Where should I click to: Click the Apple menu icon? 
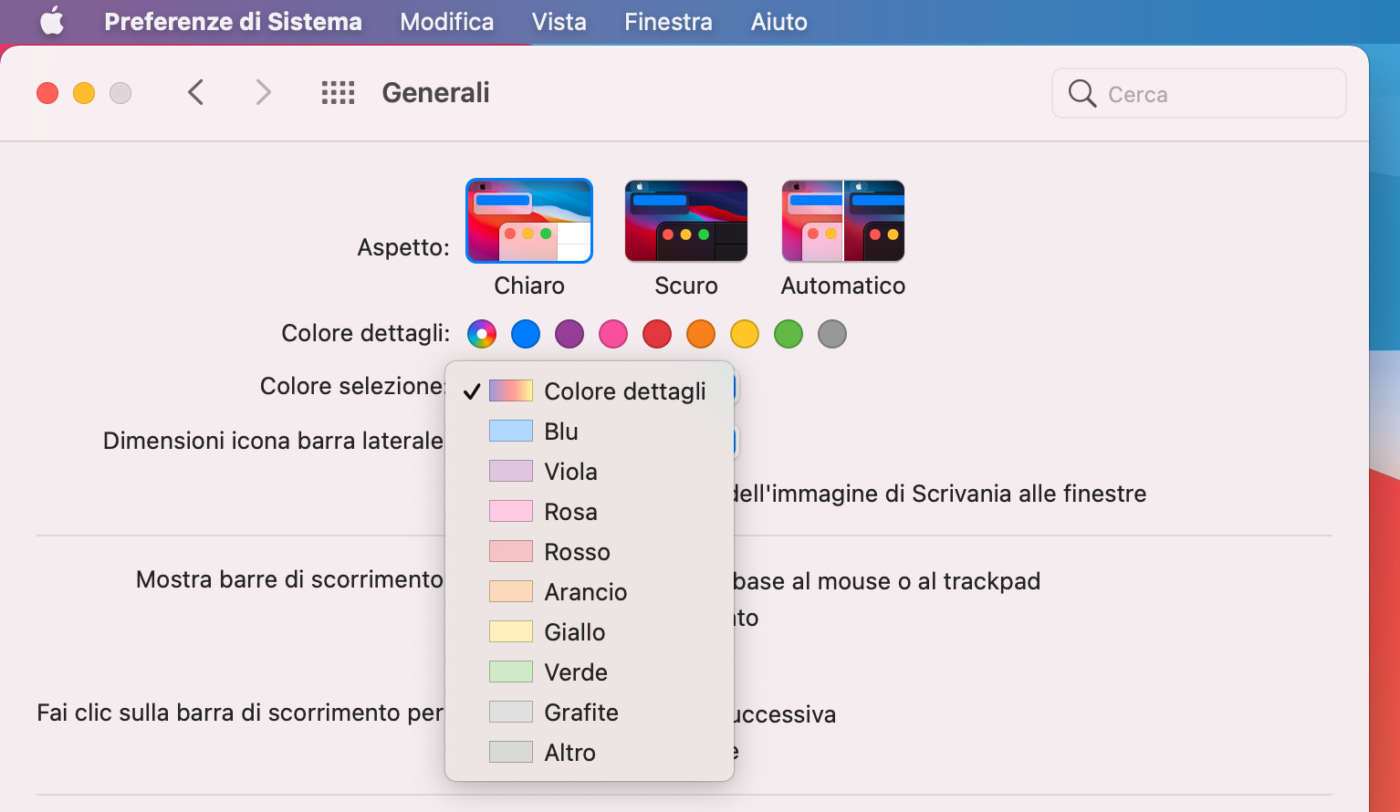click(x=52, y=21)
